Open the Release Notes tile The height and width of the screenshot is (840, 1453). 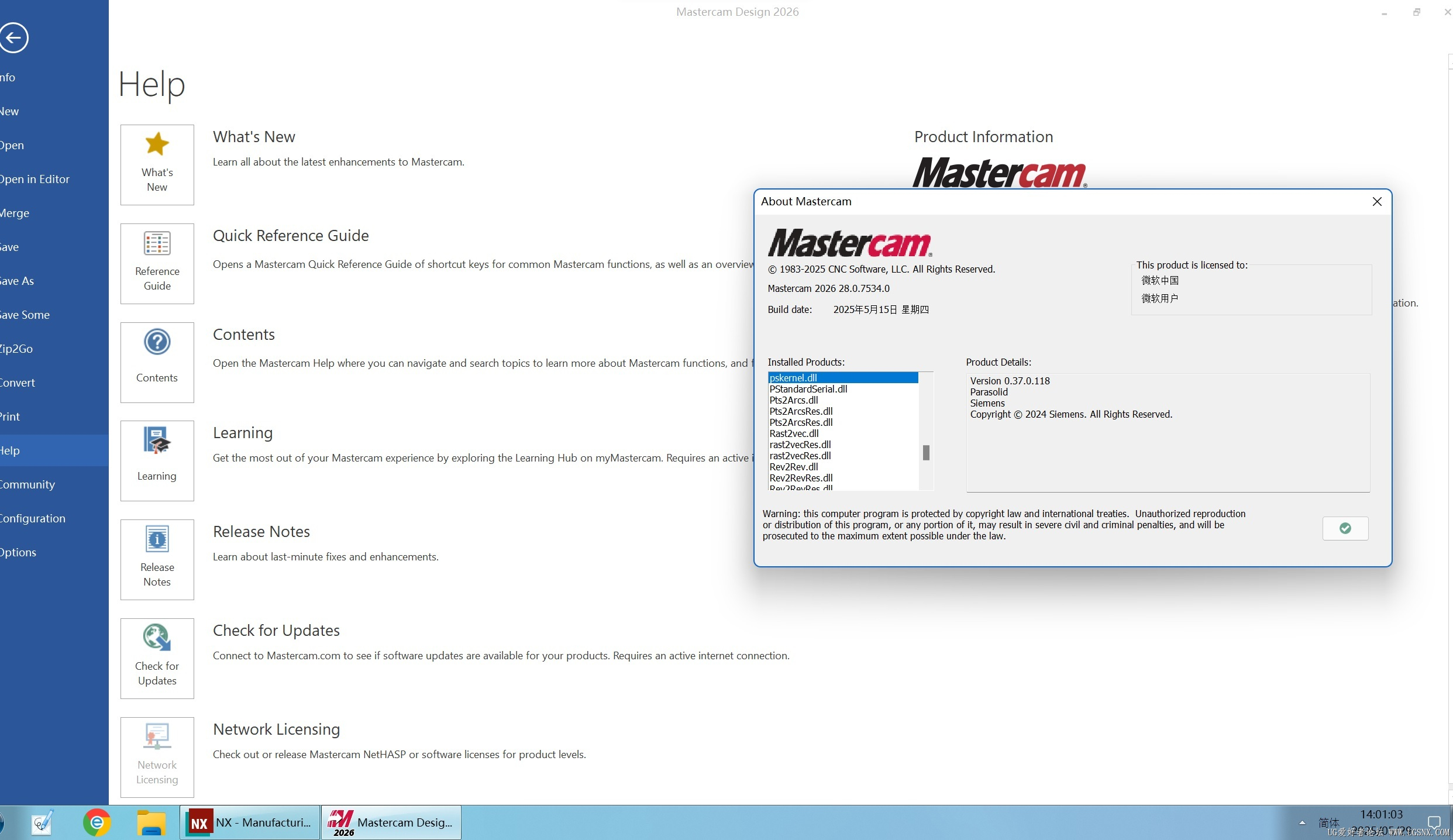coord(157,559)
